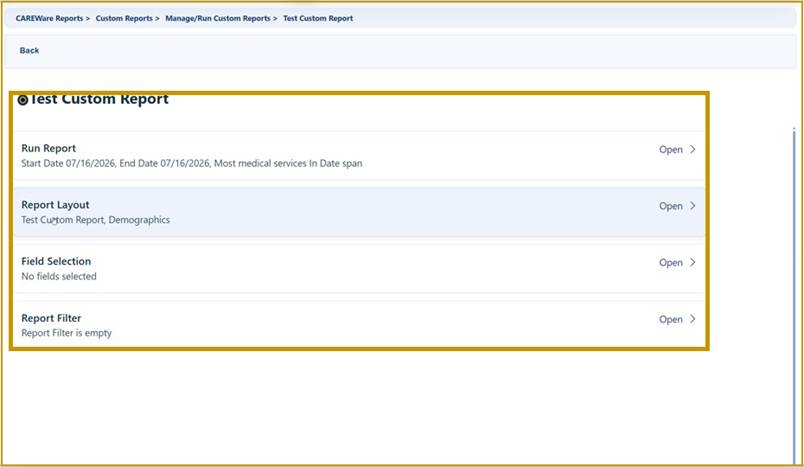Click the Back button

[x=29, y=50]
